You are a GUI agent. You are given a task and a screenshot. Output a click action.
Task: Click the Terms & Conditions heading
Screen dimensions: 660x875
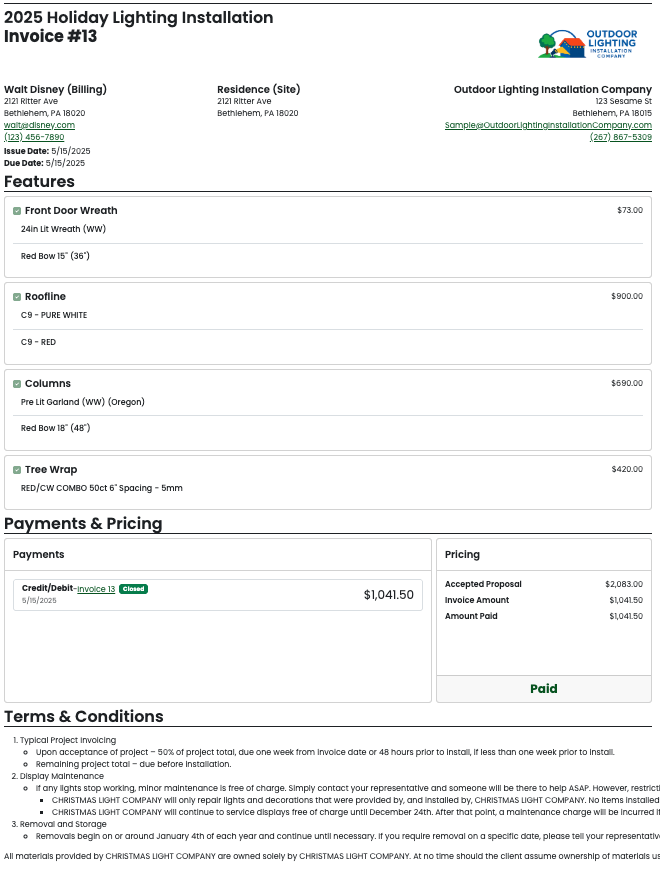84,717
